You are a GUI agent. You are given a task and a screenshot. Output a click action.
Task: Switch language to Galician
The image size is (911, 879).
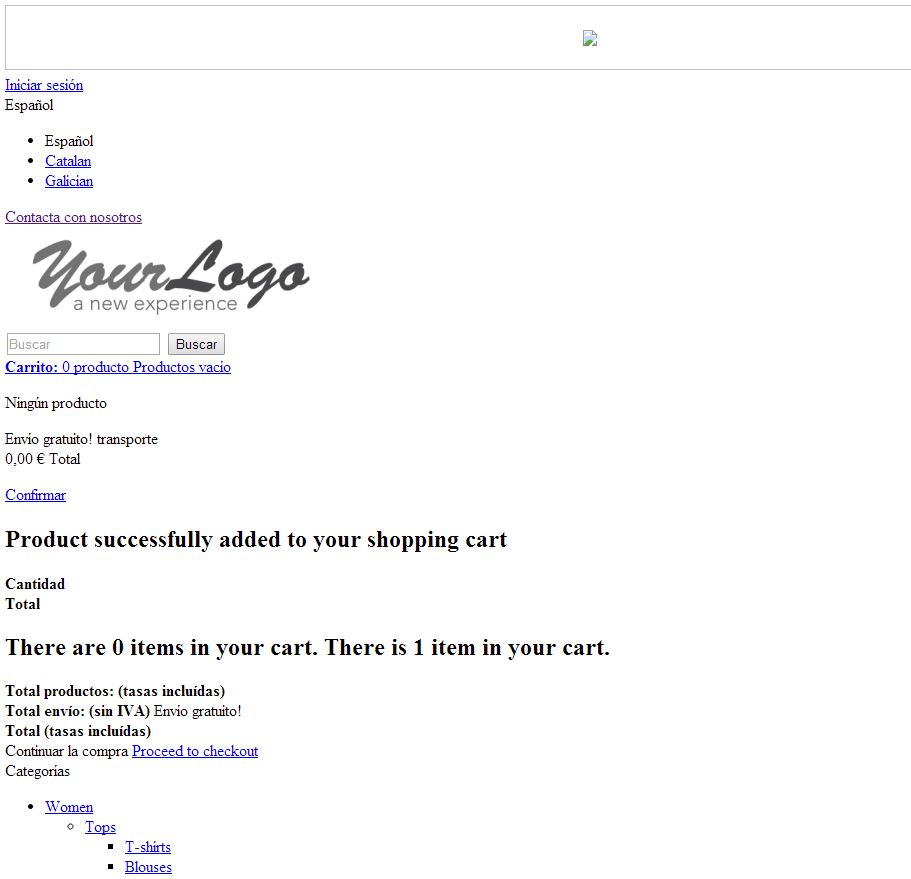(69, 181)
